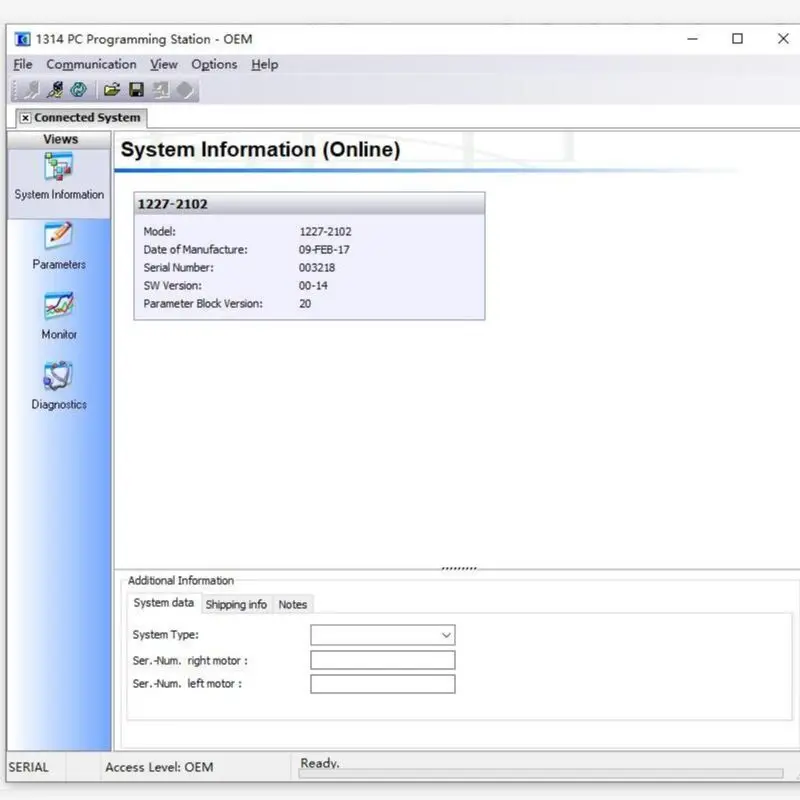Click the System Information (Online) heading
800x800 pixels.
(260, 150)
